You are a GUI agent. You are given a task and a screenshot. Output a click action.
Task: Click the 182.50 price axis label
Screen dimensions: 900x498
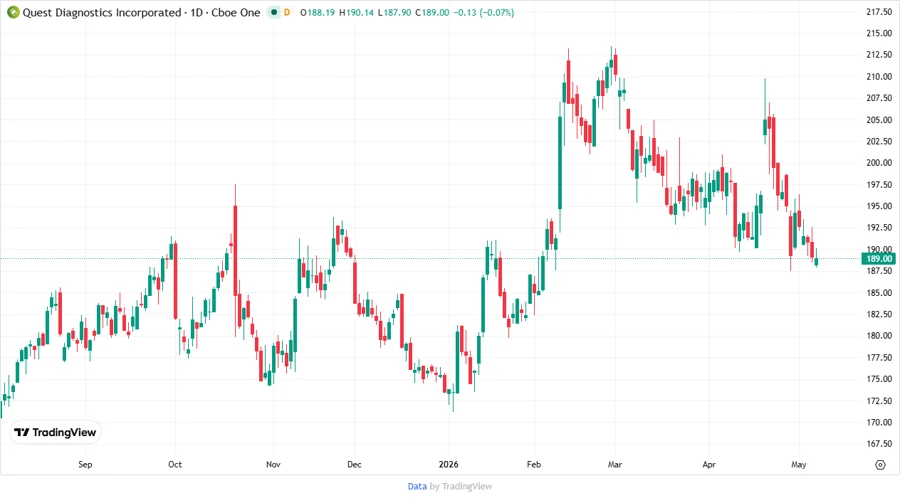click(879, 314)
